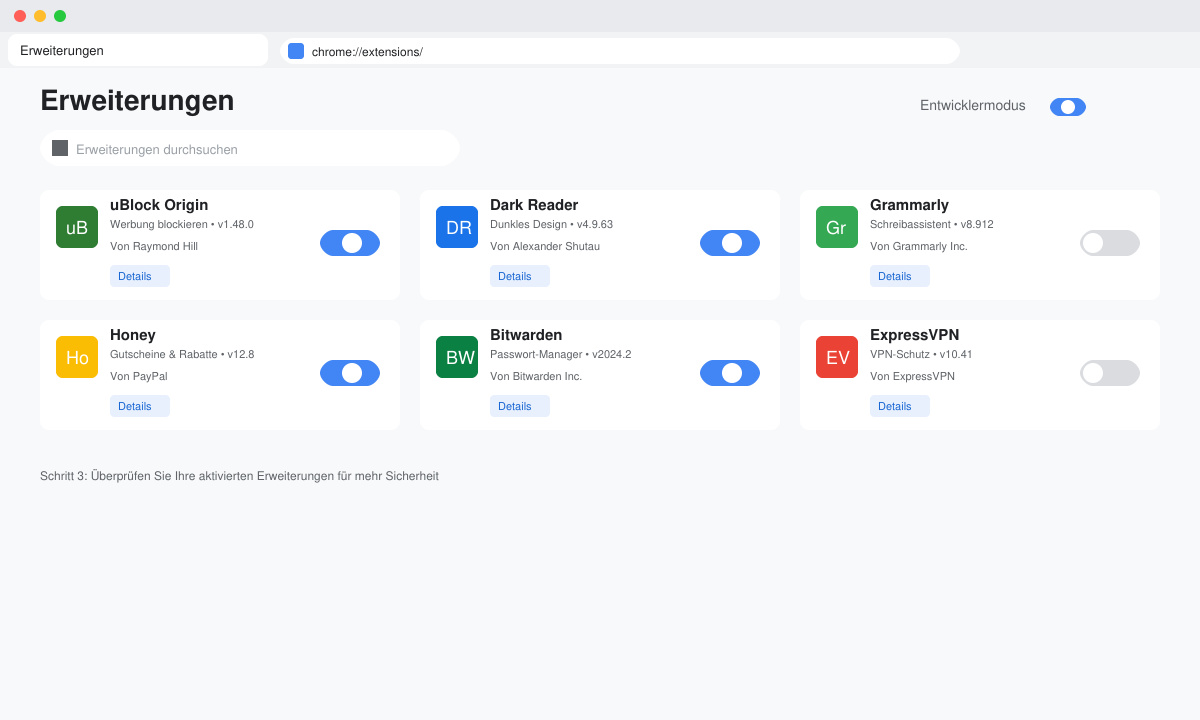This screenshot has width=1200, height=720.
Task: Minimize window using yellow button
Action: [x=40, y=16]
